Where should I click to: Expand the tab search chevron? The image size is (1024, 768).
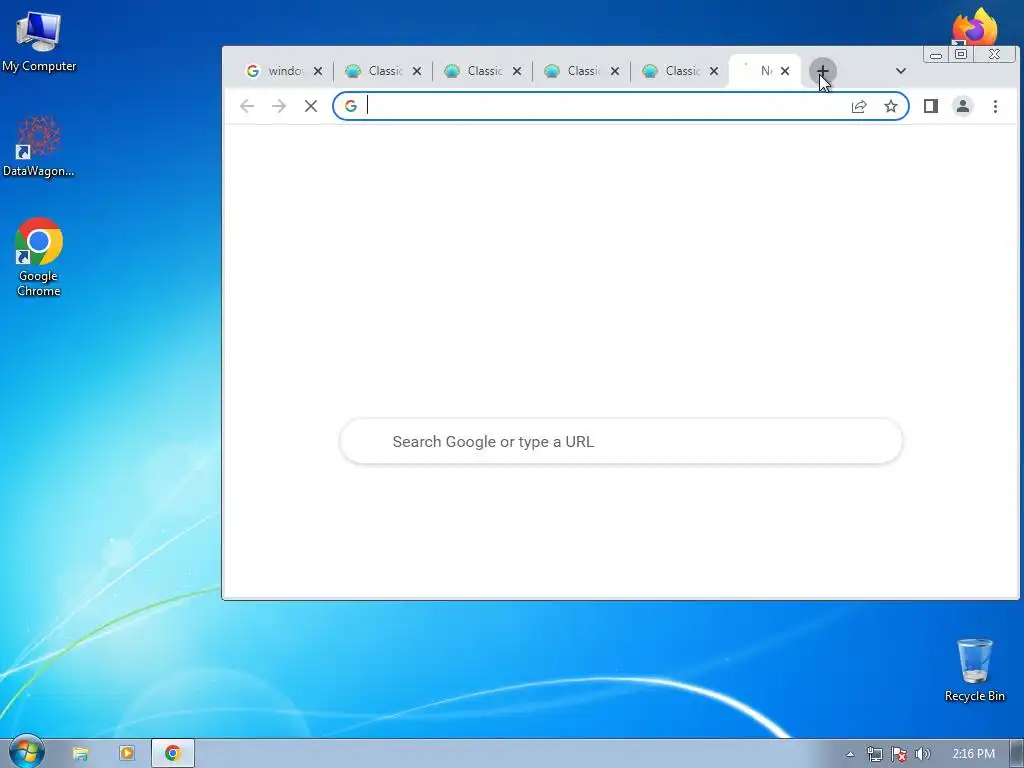[901, 71]
